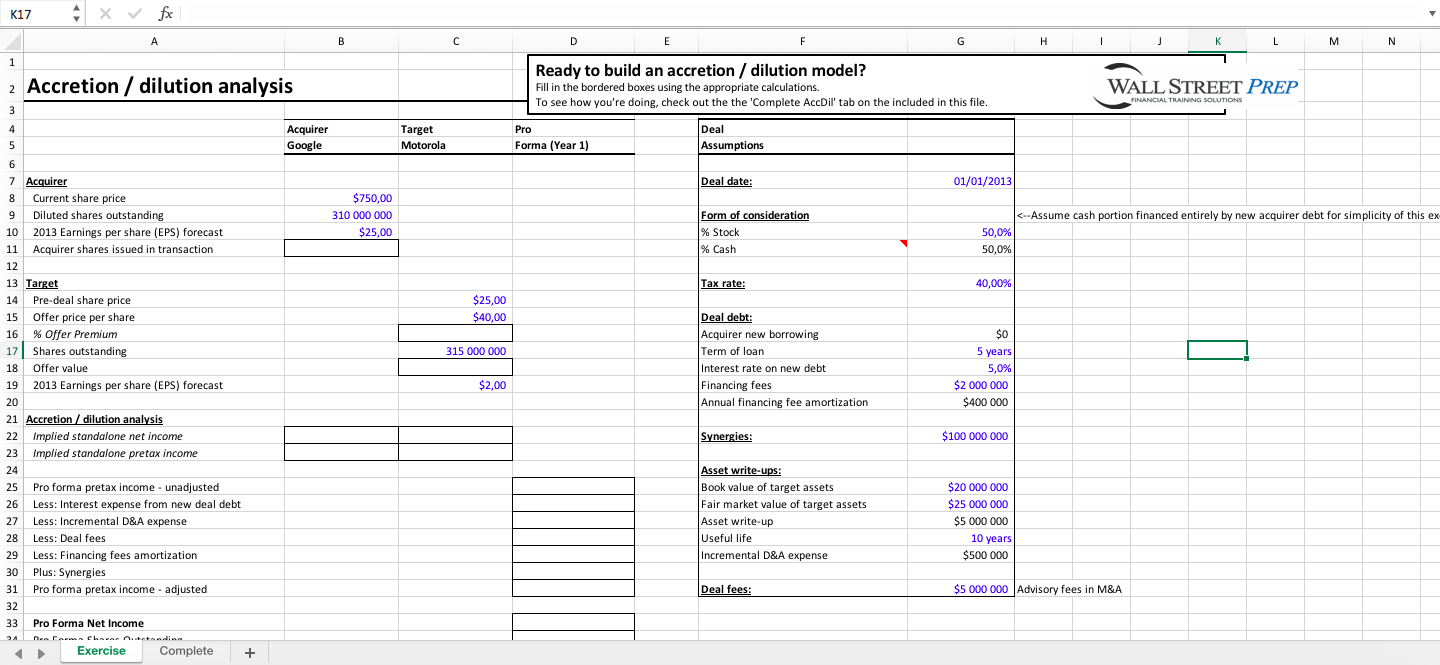Click the $25 000 000 fair market value cell
This screenshot has height=665, width=1440.
click(x=960, y=504)
